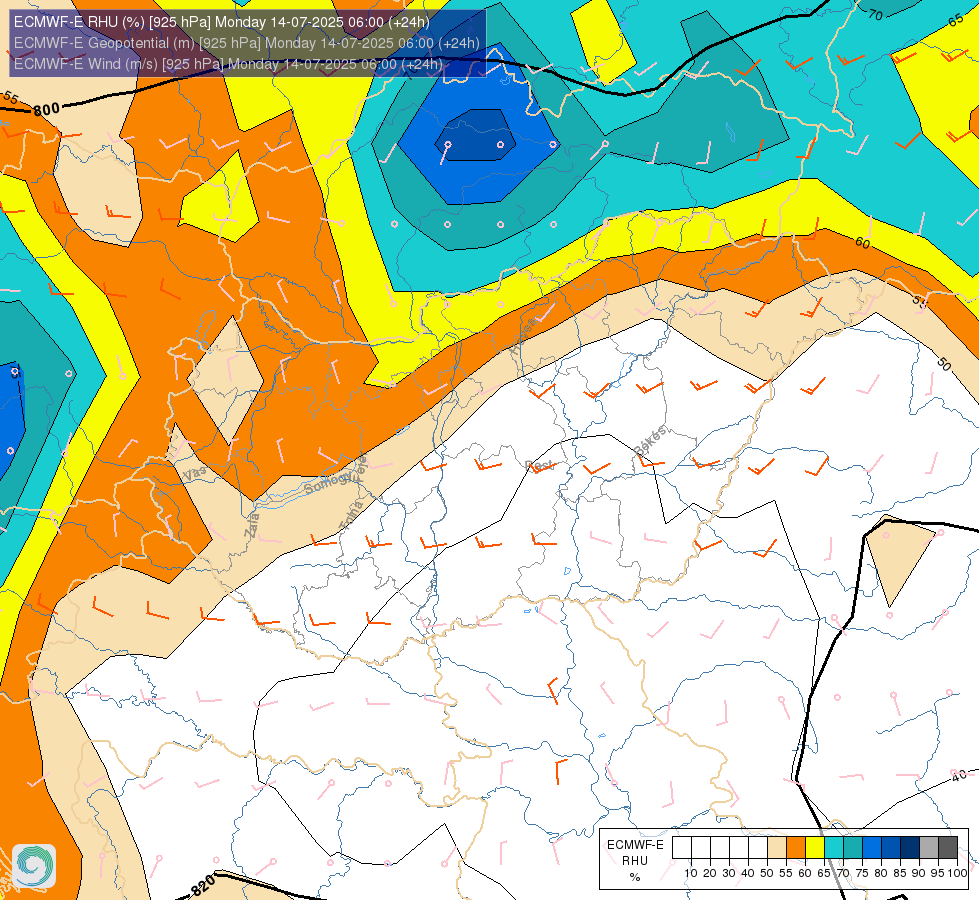Click the Pest county label

539,466
